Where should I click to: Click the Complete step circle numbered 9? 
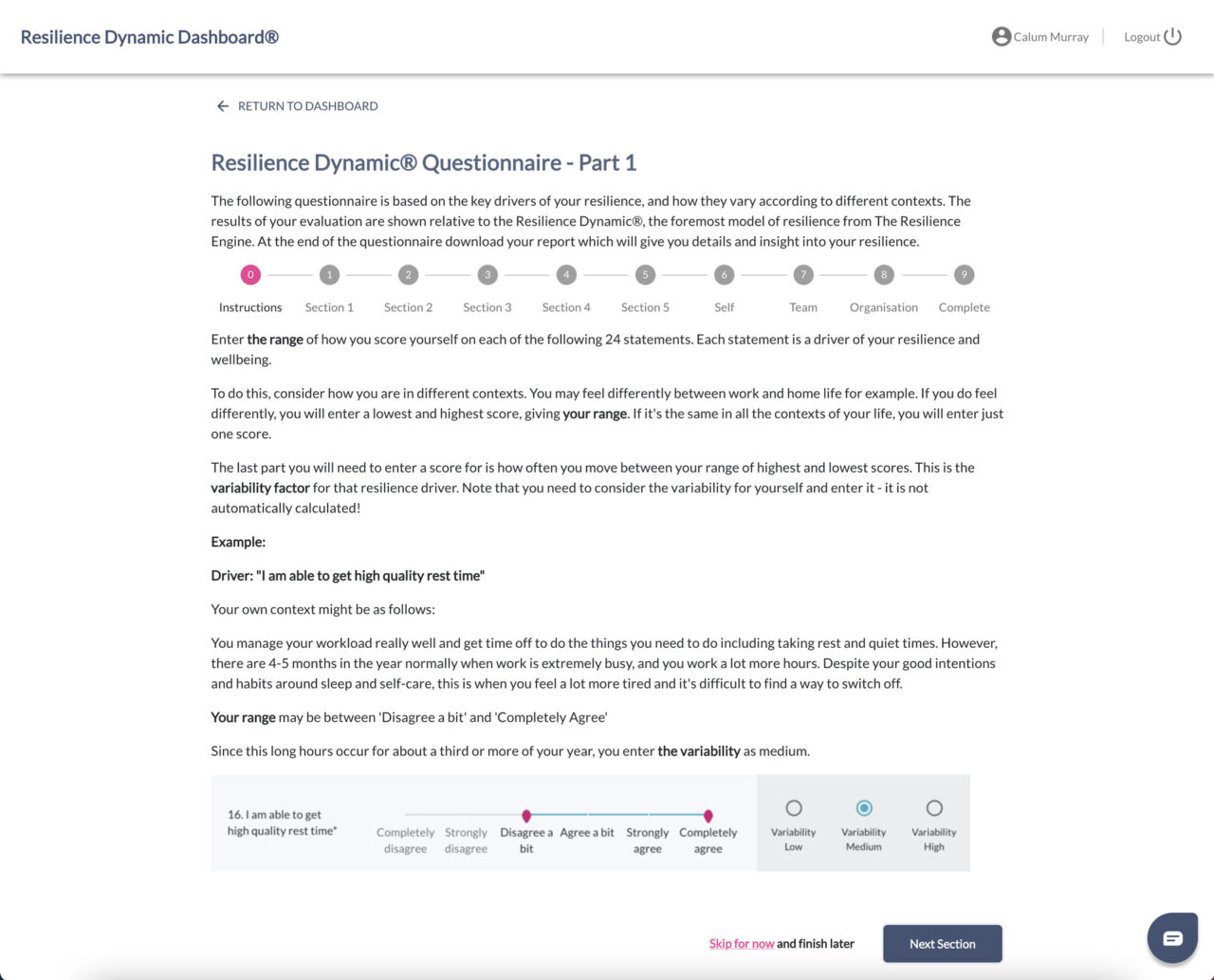[x=963, y=274]
